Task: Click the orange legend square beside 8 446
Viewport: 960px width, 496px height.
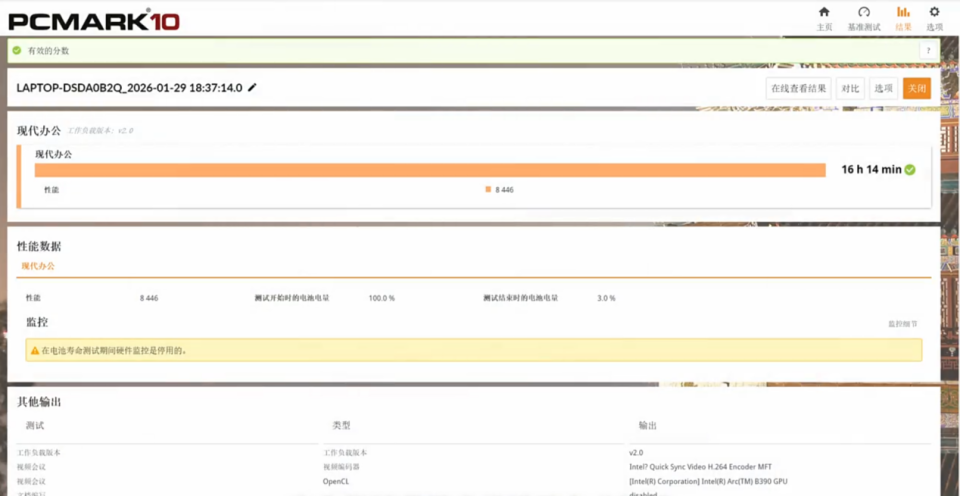Action: [488, 189]
